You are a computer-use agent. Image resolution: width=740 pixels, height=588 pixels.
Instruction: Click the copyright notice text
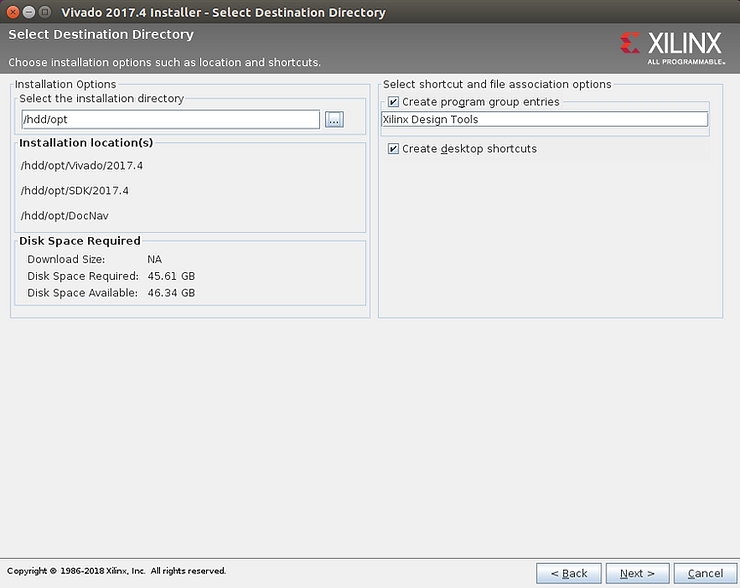click(x=117, y=571)
